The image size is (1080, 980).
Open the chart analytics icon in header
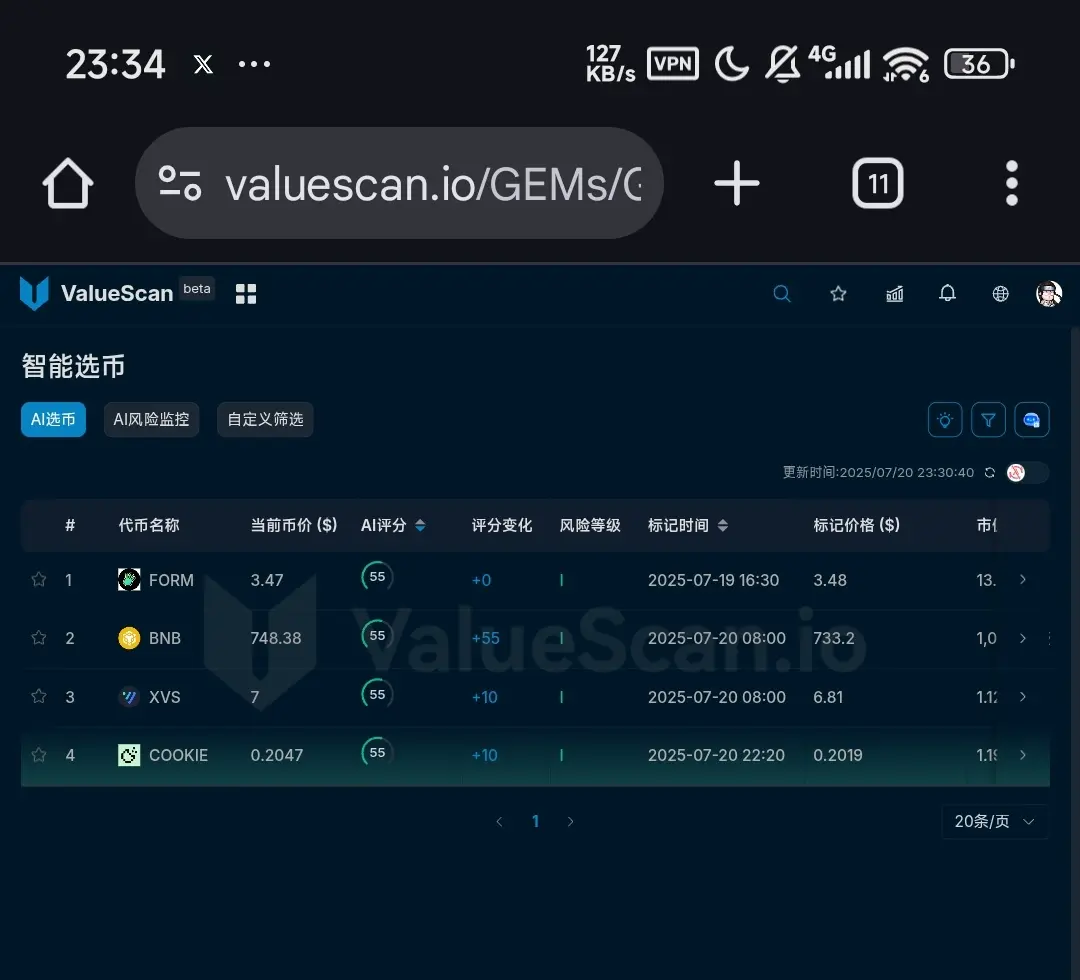894,294
